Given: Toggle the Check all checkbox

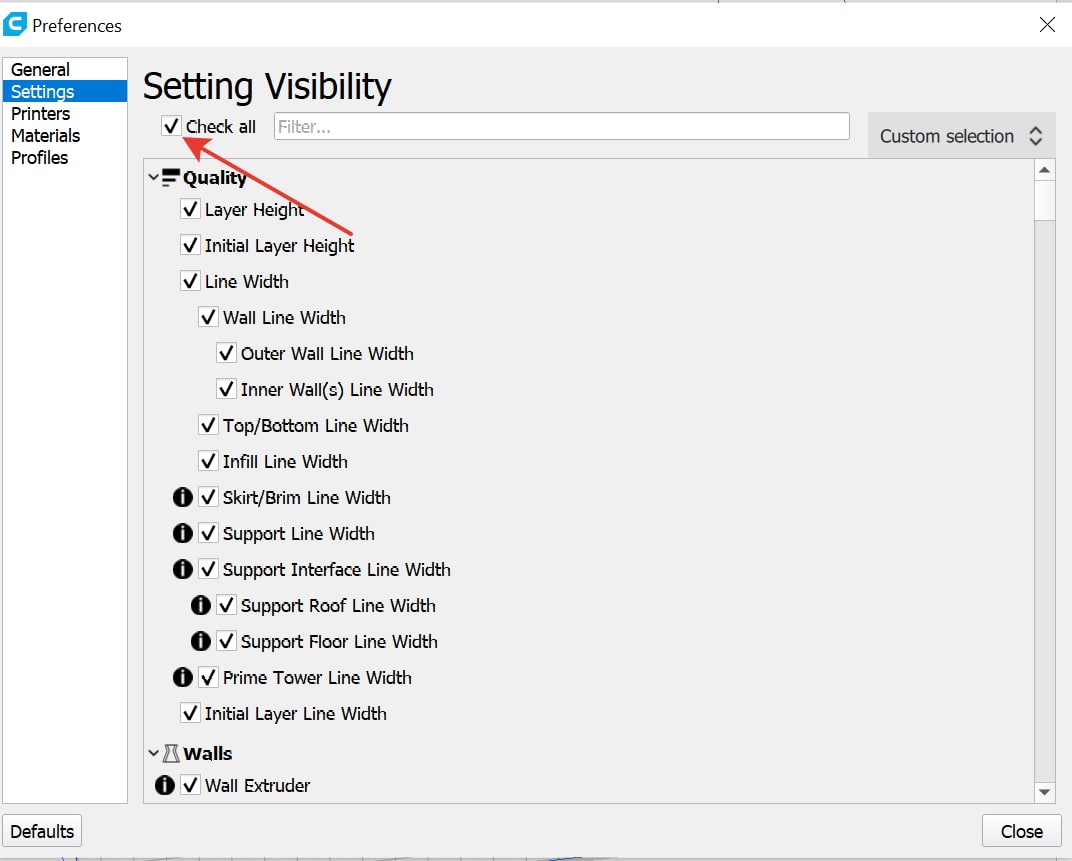Looking at the screenshot, I should (171, 126).
